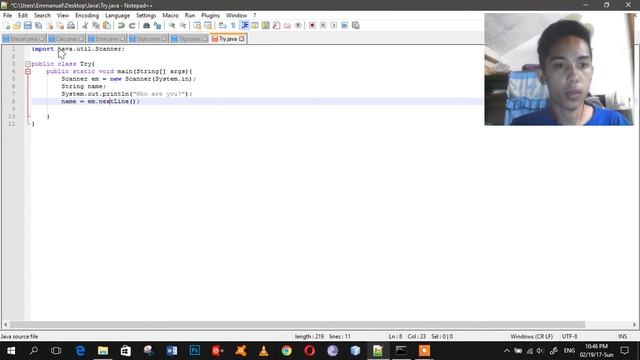This screenshot has width=640, height=360.
Task: Click the 'Java source file' status text
Action: 19,336
